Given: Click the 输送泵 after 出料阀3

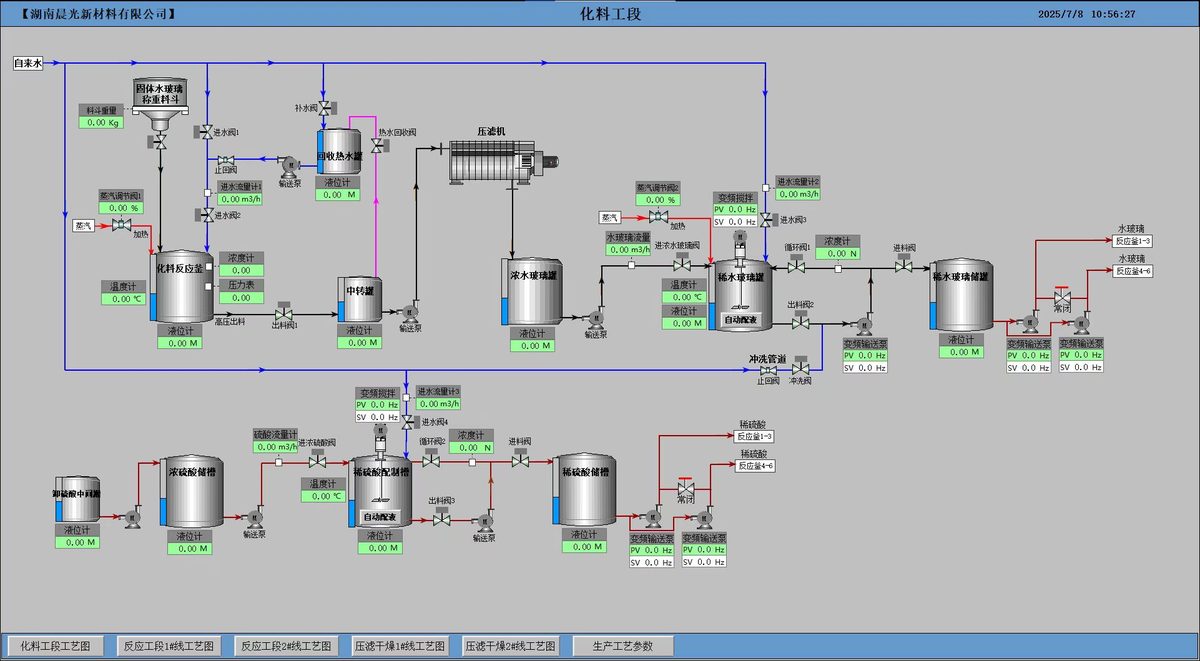Looking at the screenshot, I should (x=486, y=520).
